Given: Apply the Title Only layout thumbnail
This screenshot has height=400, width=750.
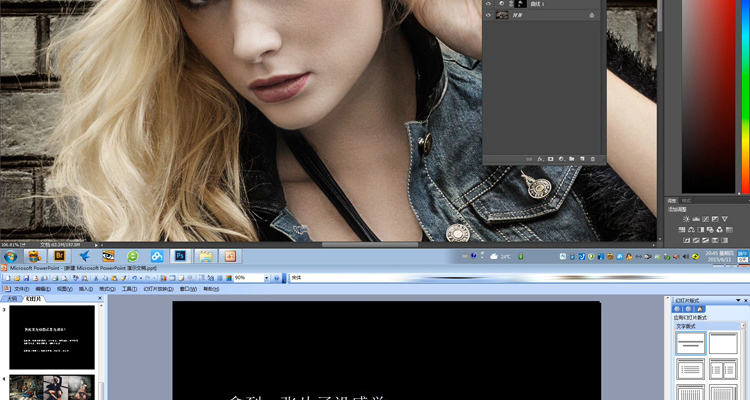Looking at the screenshot, I should coord(723,343).
